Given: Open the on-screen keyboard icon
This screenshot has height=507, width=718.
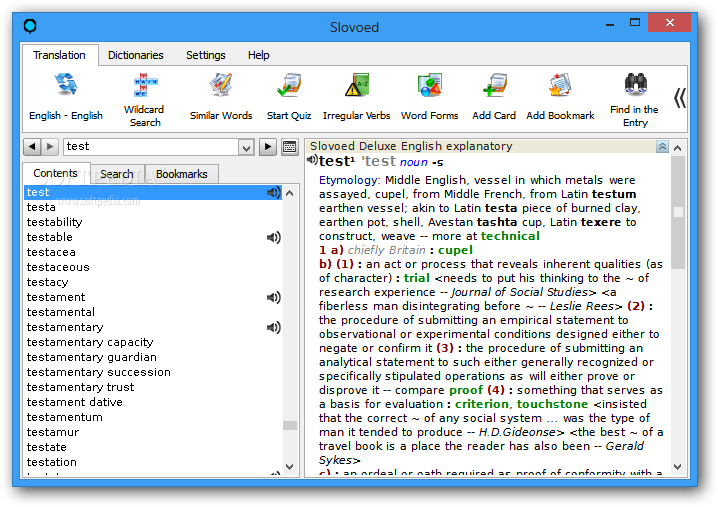Looking at the screenshot, I should [290, 147].
